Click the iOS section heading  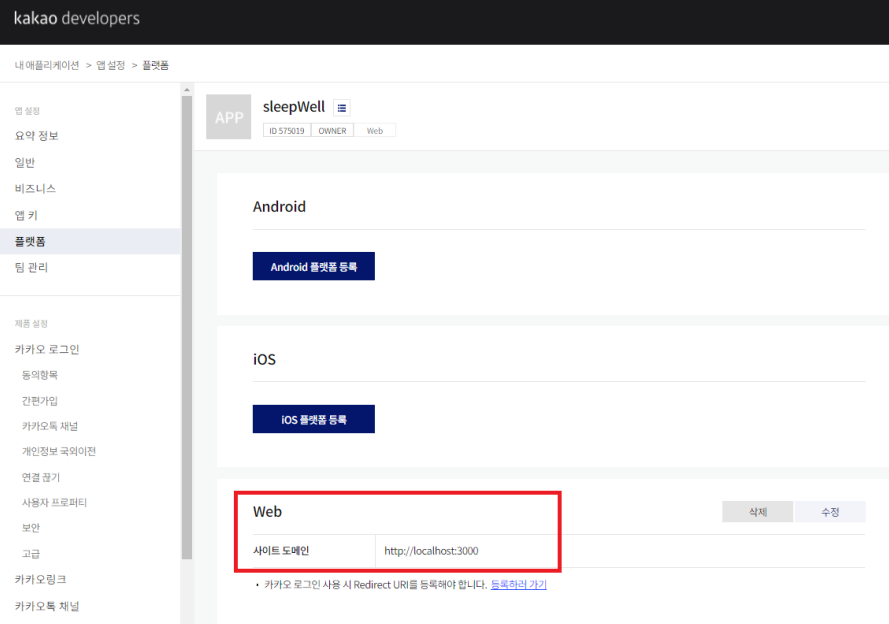click(264, 359)
